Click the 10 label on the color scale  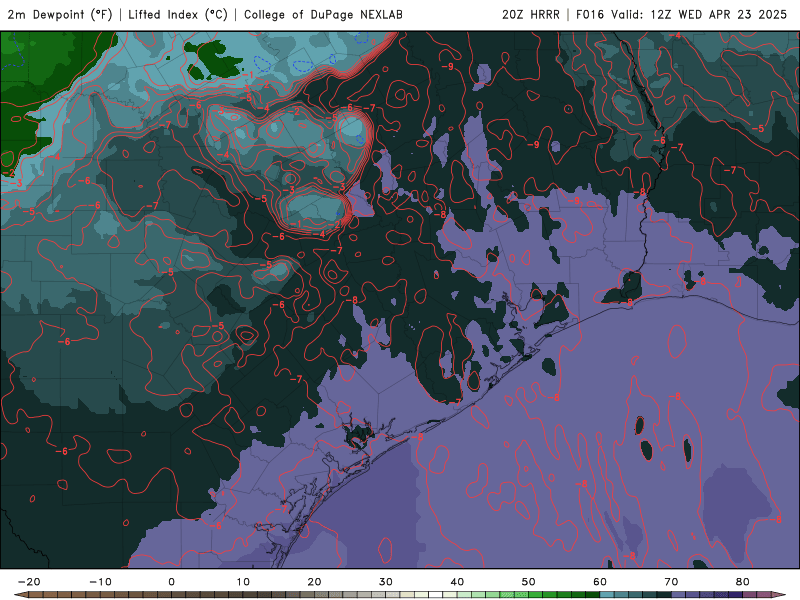(x=243, y=582)
